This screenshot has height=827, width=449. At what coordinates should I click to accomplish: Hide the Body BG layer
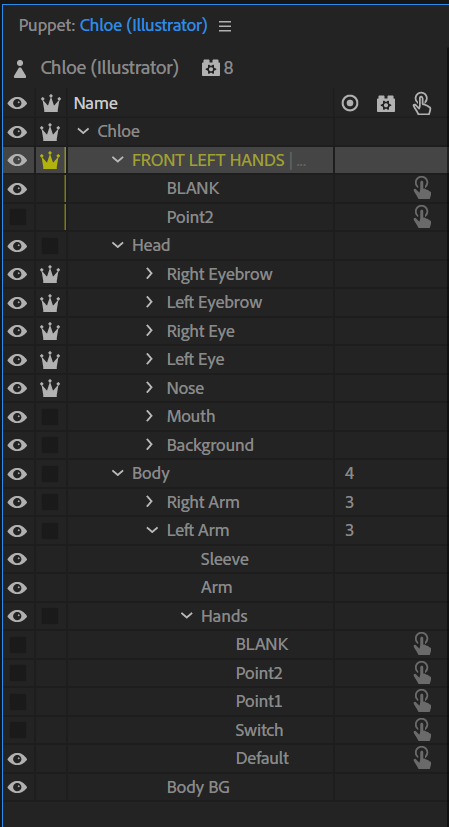(17, 787)
